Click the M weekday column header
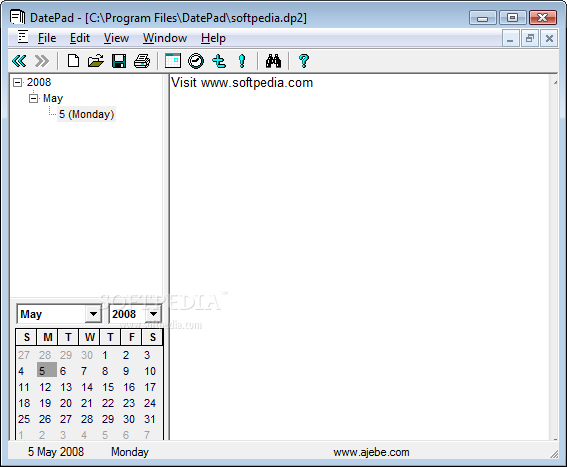The width and height of the screenshot is (567, 467). (x=47, y=337)
